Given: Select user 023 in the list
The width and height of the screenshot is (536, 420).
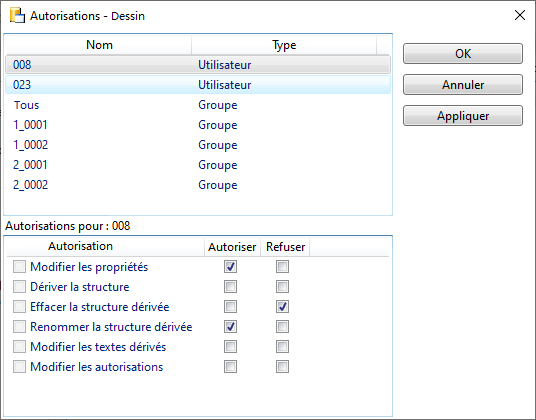Looking at the screenshot, I should point(198,85).
